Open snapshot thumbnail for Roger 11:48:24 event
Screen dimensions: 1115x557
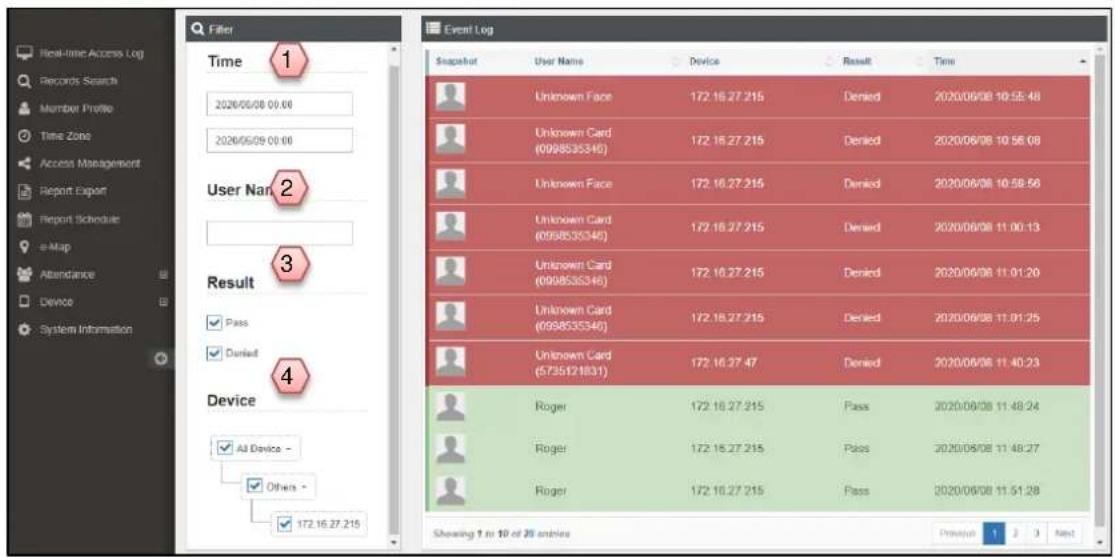tap(449, 405)
